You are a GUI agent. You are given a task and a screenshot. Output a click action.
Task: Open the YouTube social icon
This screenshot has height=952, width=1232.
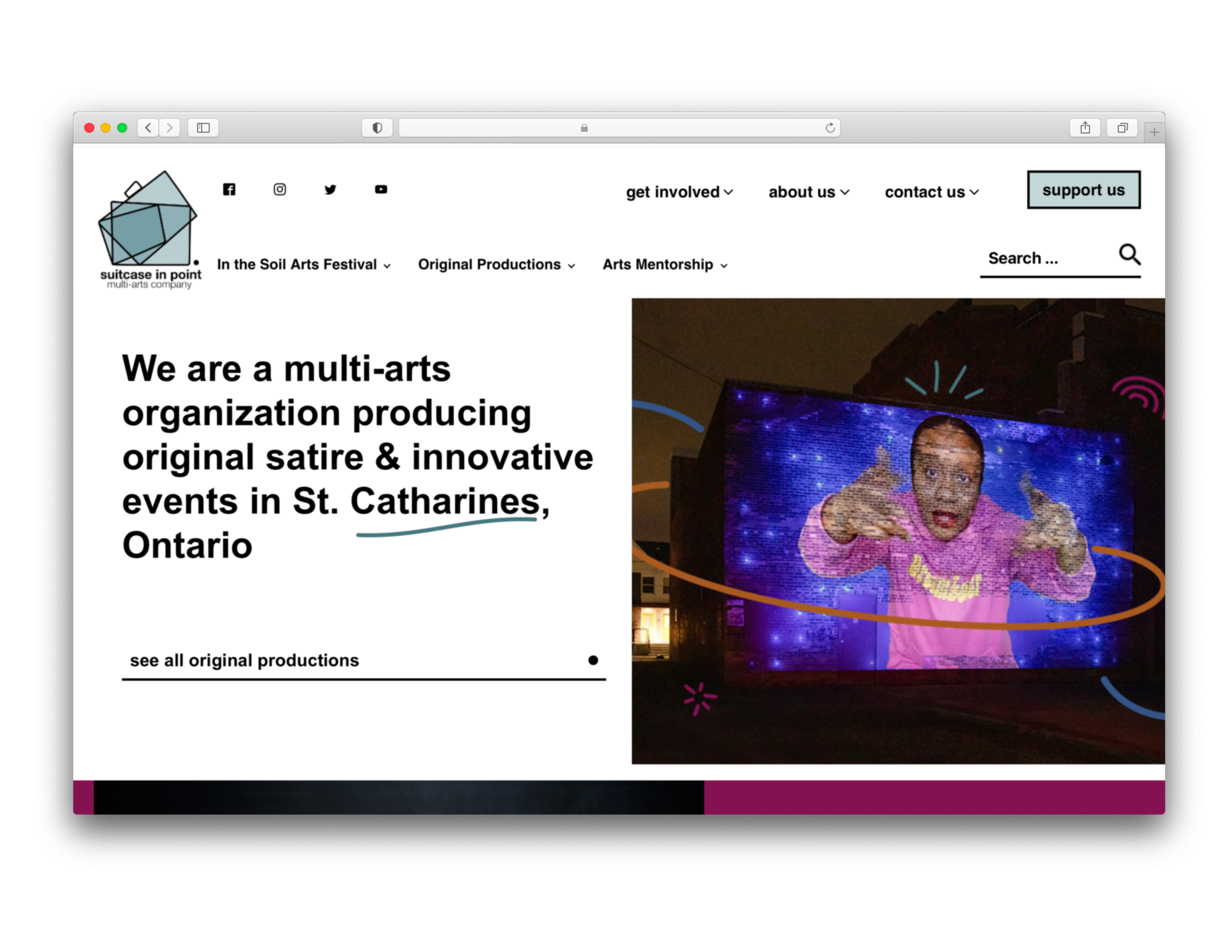[x=381, y=190]
